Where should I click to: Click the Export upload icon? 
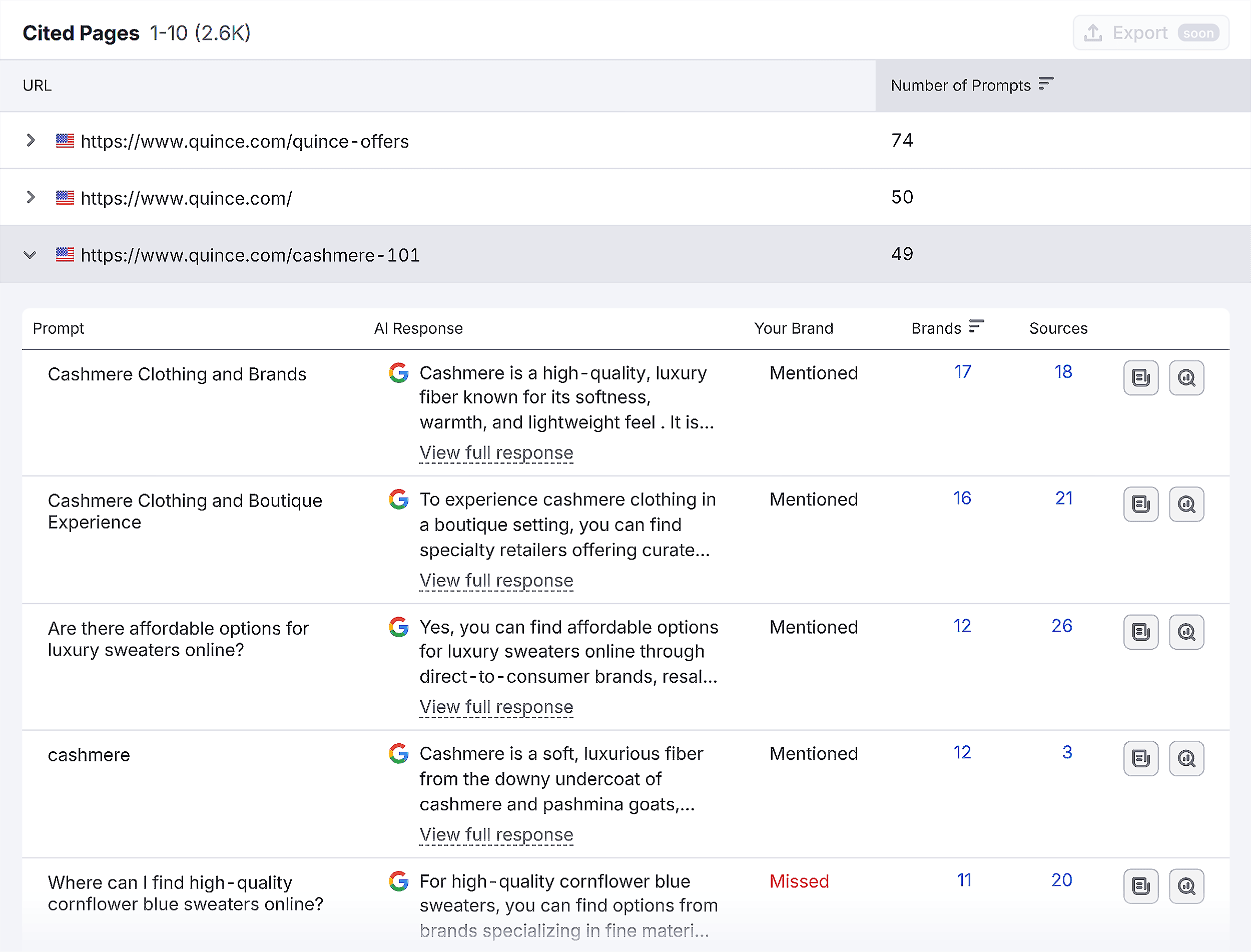click(1093, 33)
